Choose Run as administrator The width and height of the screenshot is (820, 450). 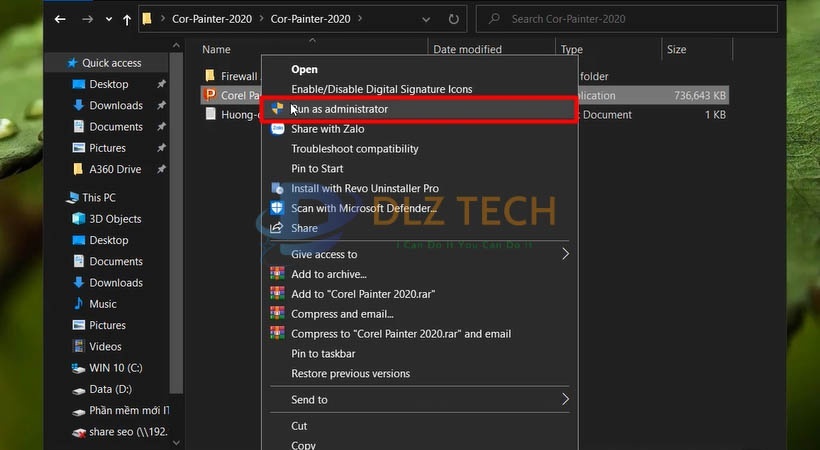point(418,109)
